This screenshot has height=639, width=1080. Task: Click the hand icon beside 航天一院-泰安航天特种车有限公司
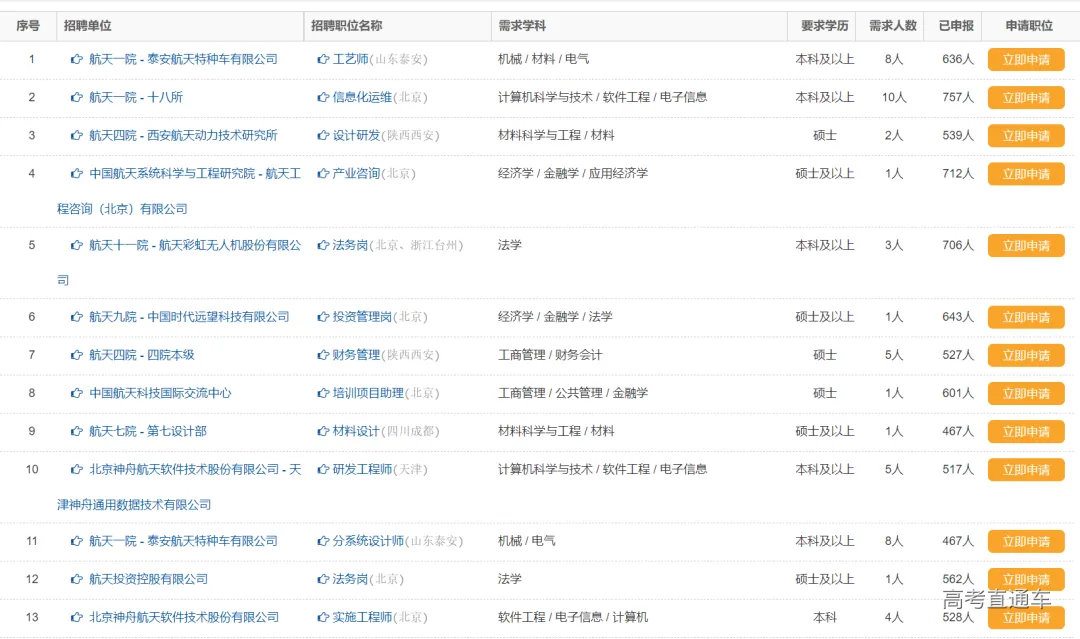(76, 59)
